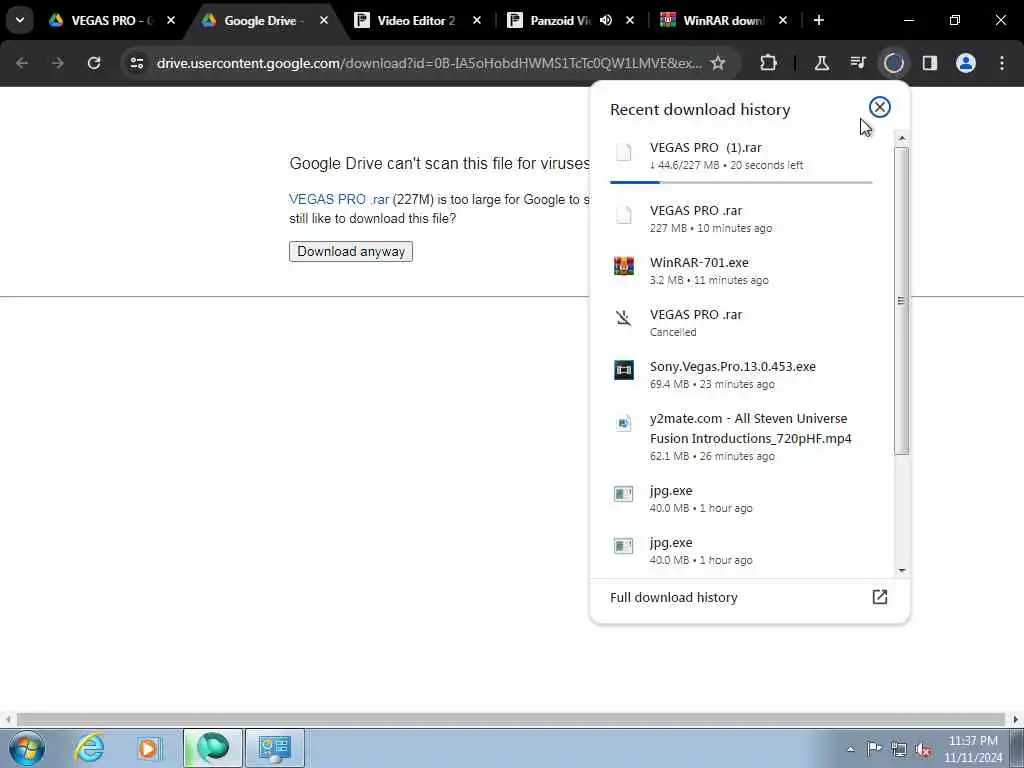The width and height of the screenshot is (1024, 768).
Task: Close the Video Editor tab
Action: coord(477,20)
